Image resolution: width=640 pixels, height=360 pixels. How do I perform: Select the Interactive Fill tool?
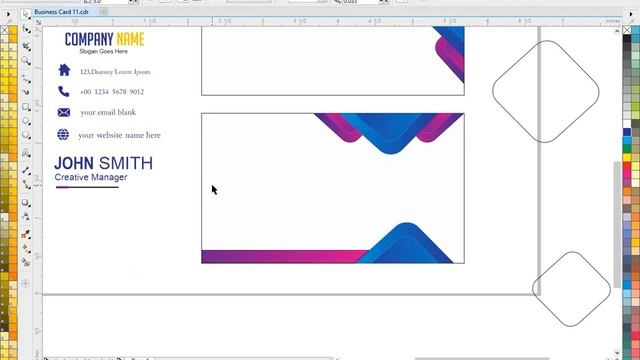26,249
